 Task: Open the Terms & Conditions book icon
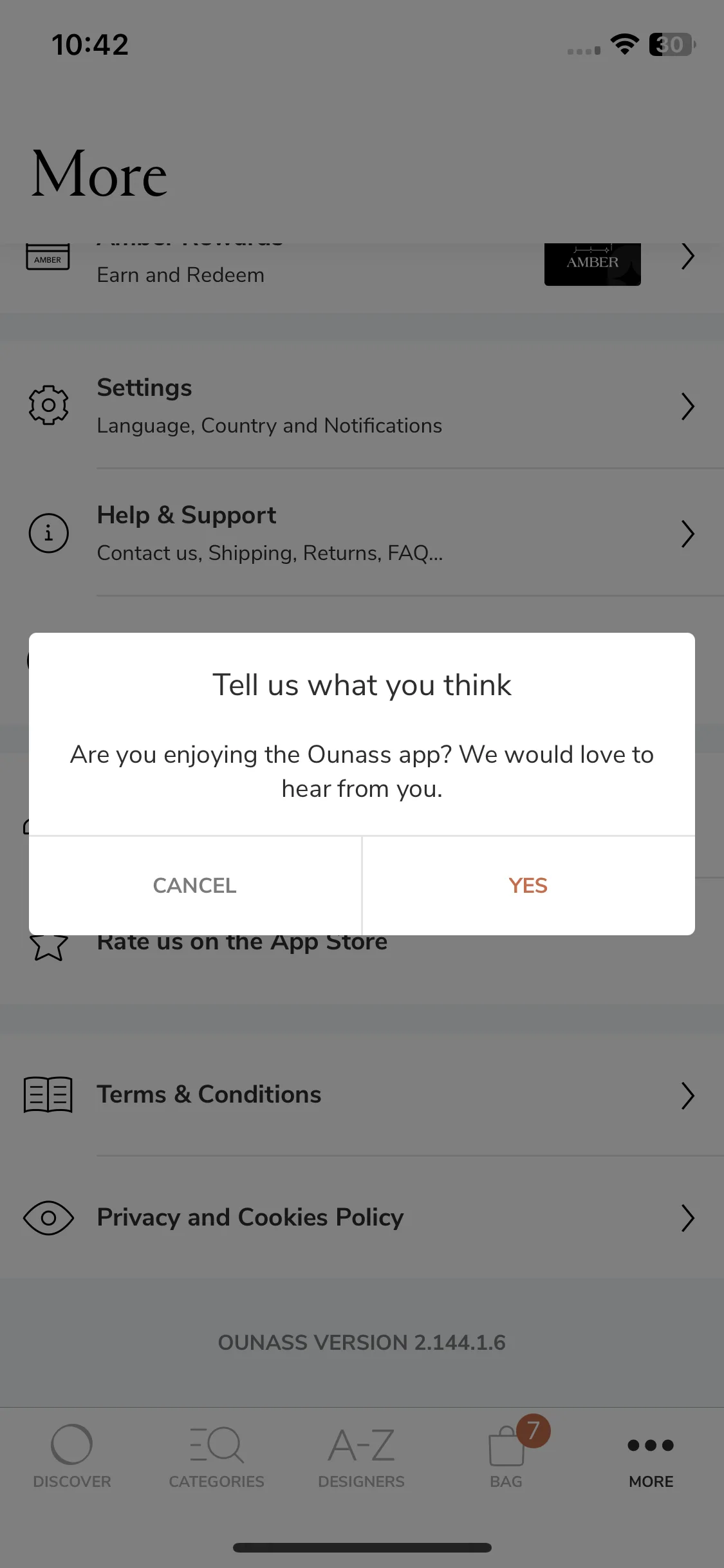tap(48, 1094)
